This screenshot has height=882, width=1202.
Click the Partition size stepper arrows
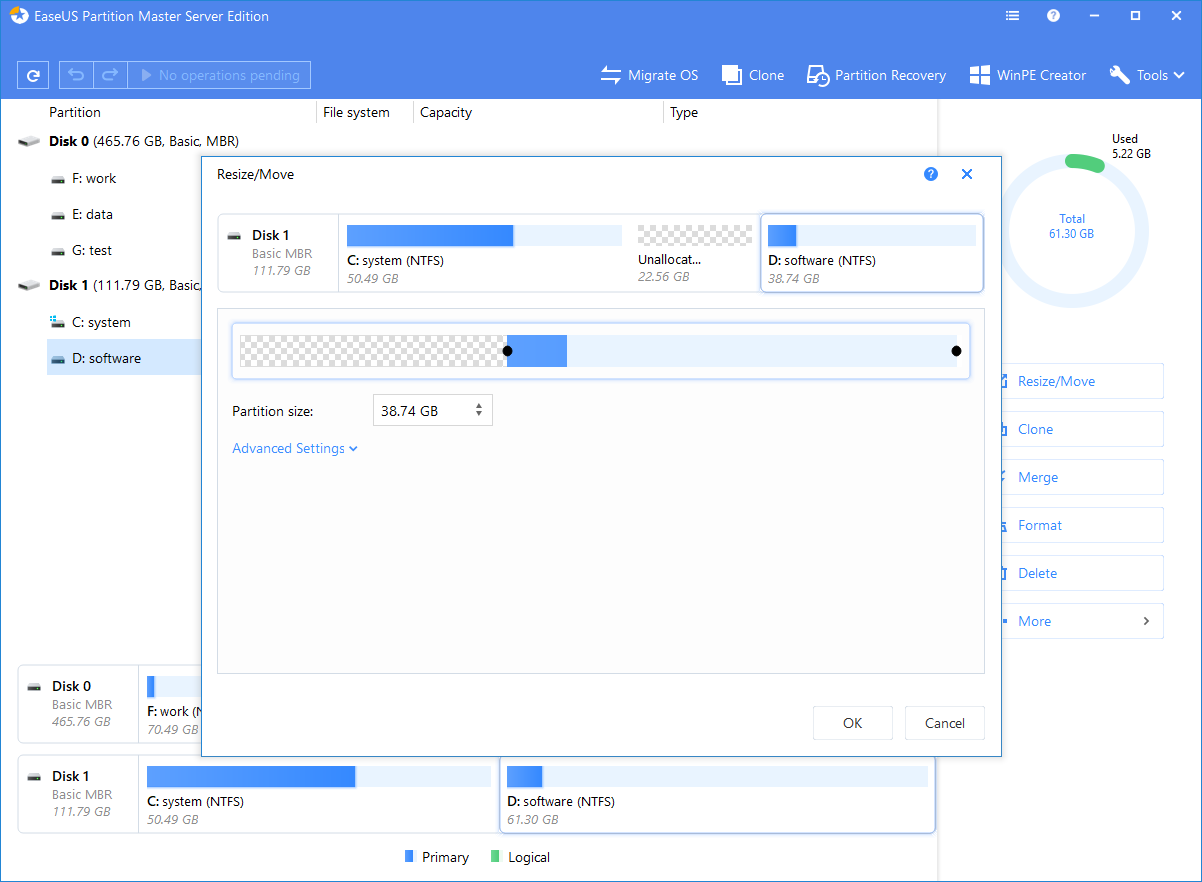pyautogui.click(x=479, y=410)
